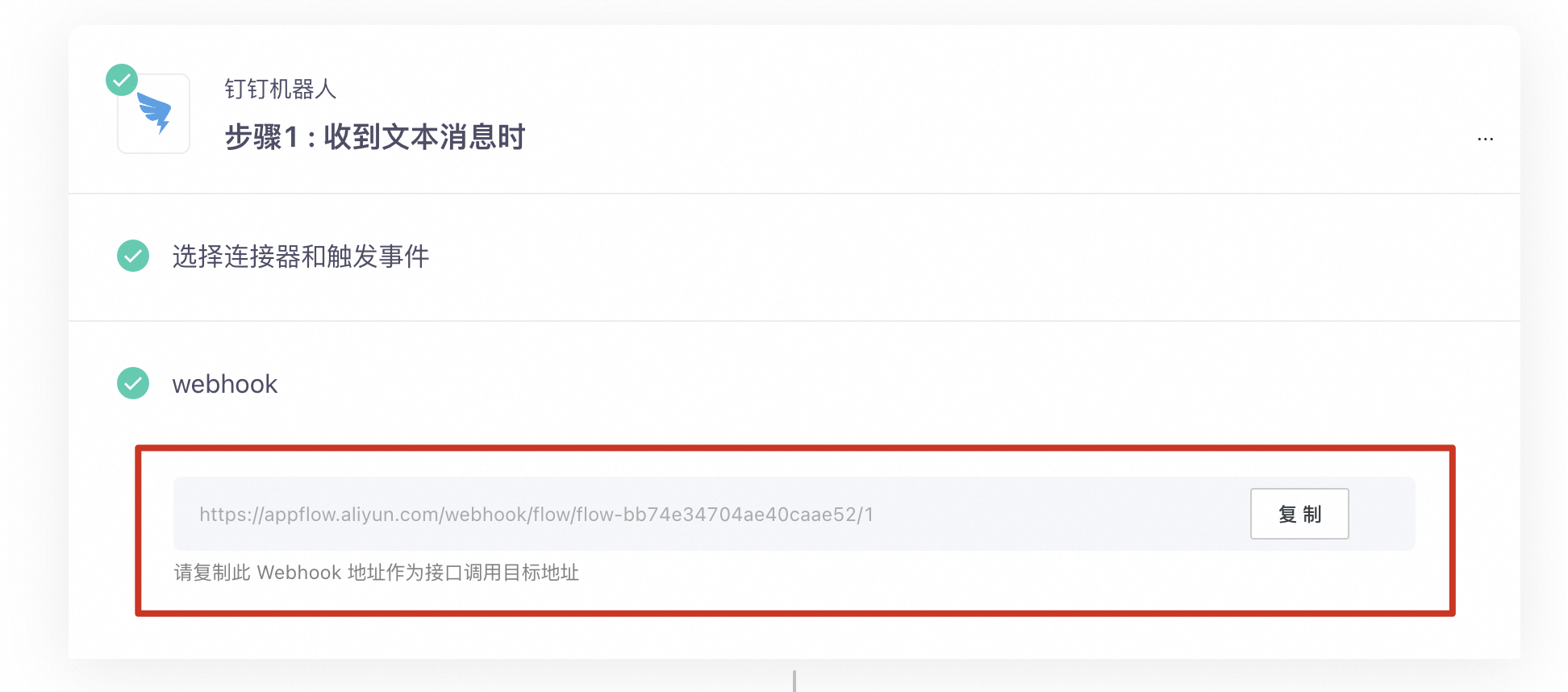The height and width of the screenshot is (692, 1568).
Task: Click the https://appflow.aliyun.com part of URL
Action: (x=319, y=515)
